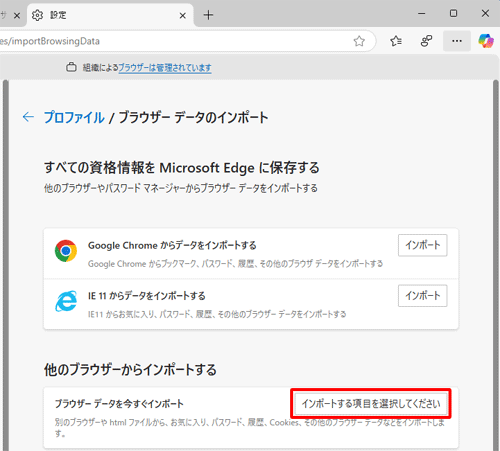Click the settings gear icon on the 設定 tab
500x451 pixels.
(37, 15)
